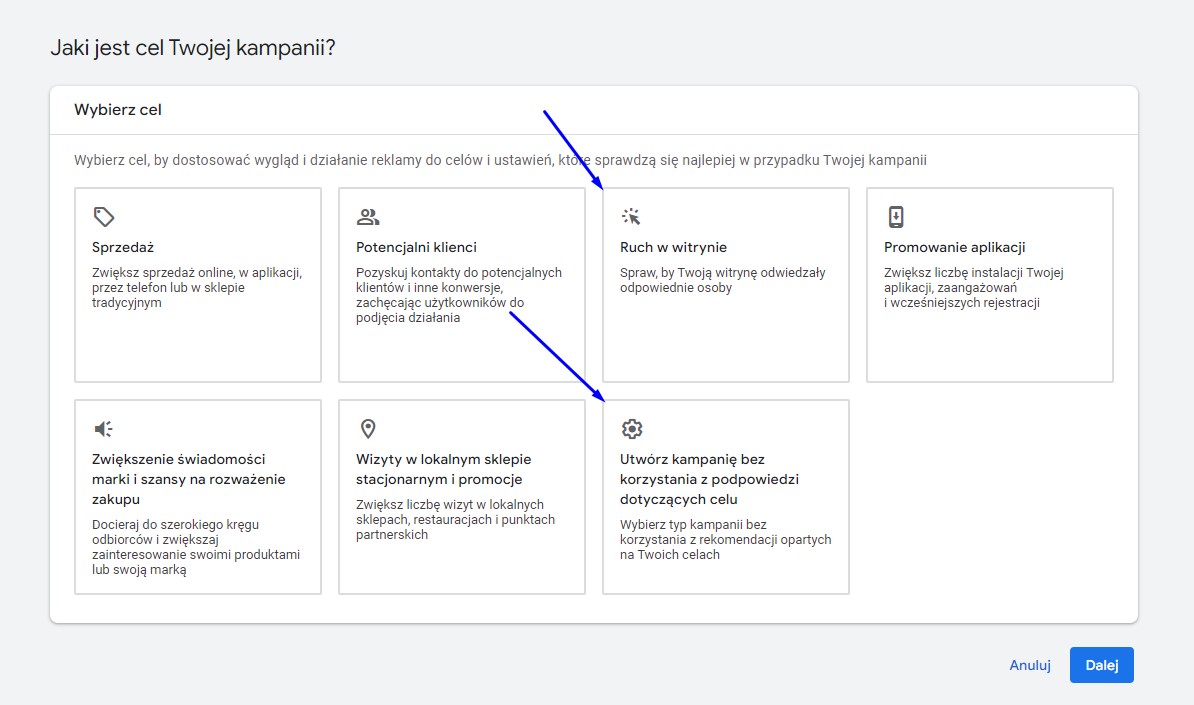Viewport: 1194px width, 705px height.
Task: Click the megaphone icon for brand awareness
Action: coord(104,429)
